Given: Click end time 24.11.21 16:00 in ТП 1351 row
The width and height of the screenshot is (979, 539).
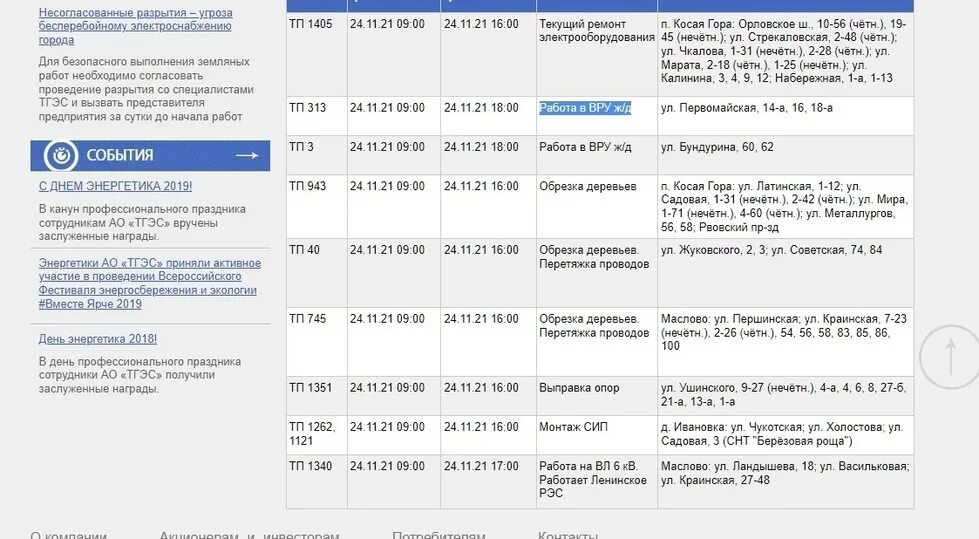Looking at the screenshot, I should tap(481, 388).
